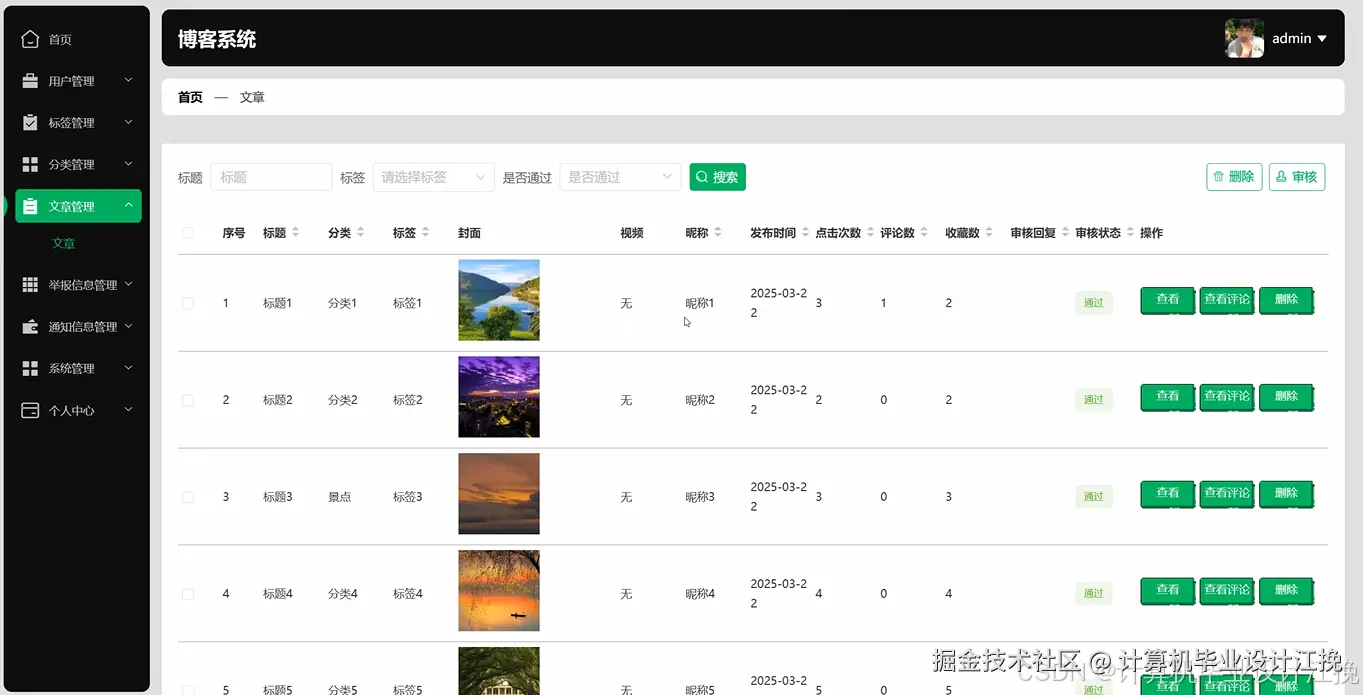Open the 请选择标签 dropdown

433,176
